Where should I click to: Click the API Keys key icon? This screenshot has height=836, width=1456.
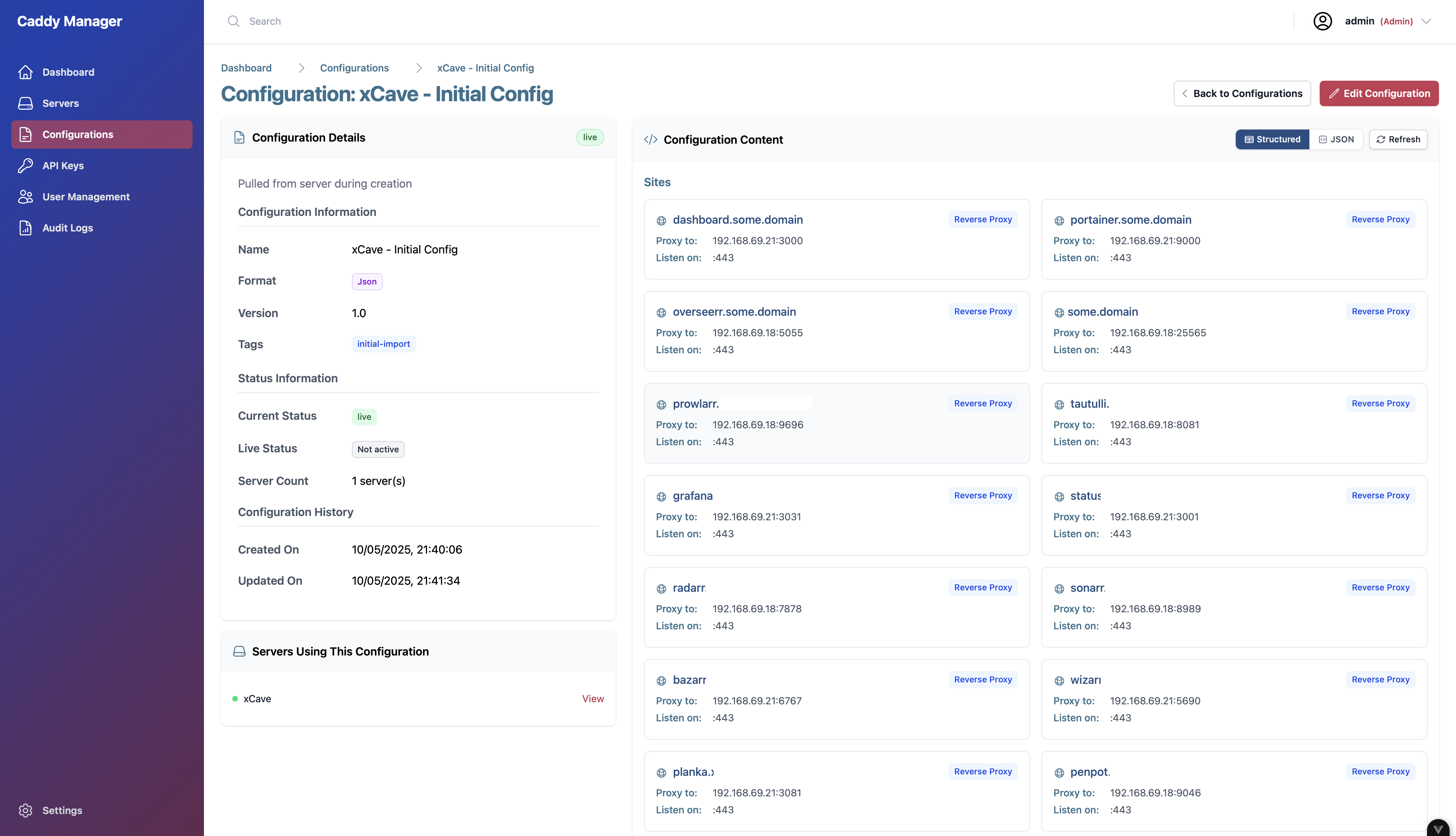click(25, 165)
